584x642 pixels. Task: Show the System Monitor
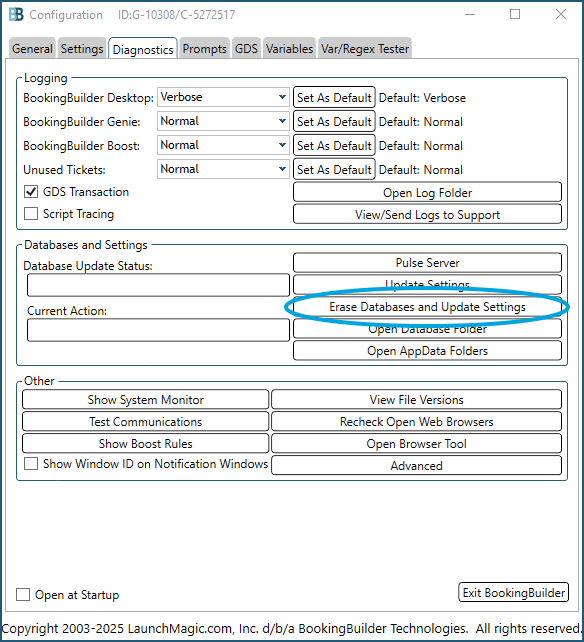click(x=145, y=400)
